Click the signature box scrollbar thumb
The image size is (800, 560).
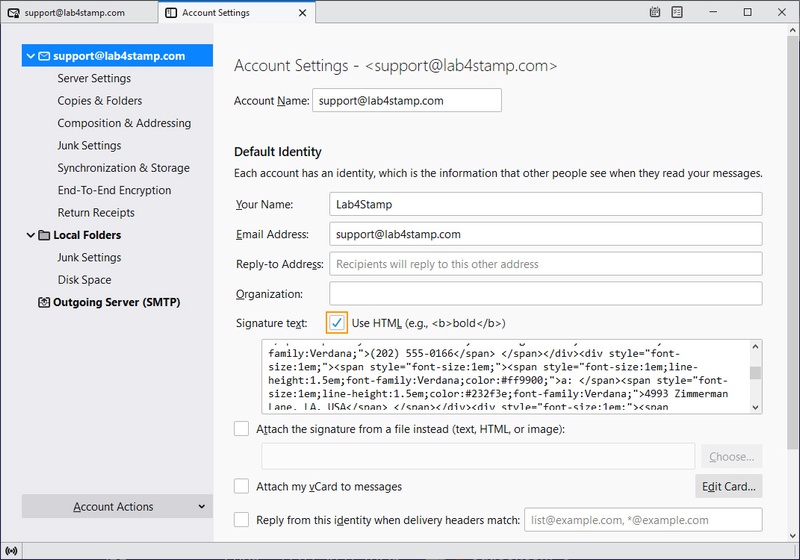click(x=756, y=372)
